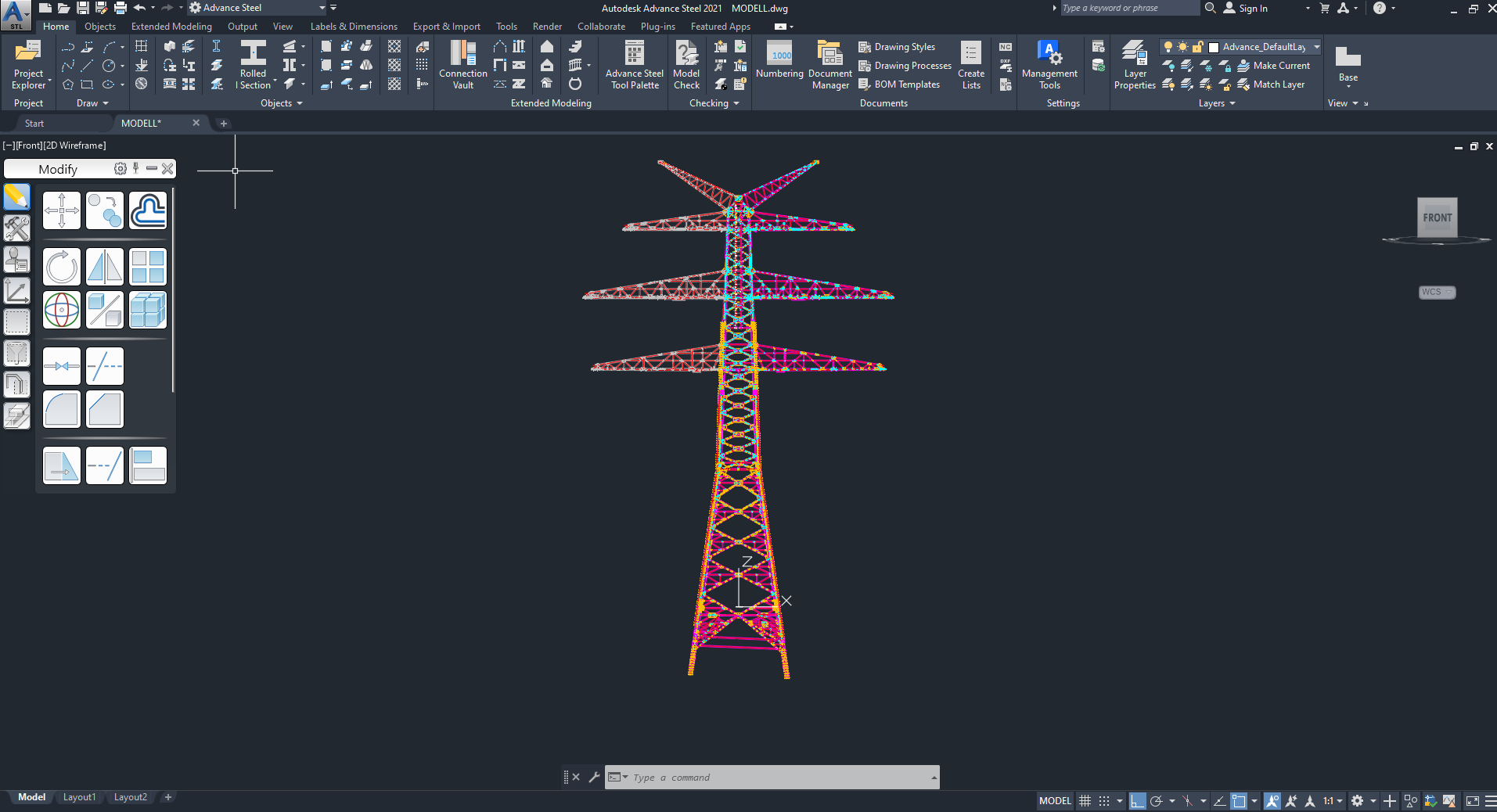The width and height of the screenshot is (1497, 812).
Task: Toggle snap mode dots in status bar
Action: click(x=1104, y=800)
